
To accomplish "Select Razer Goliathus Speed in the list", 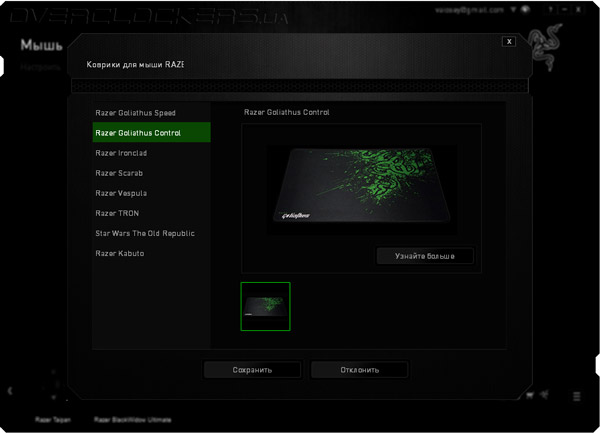I will [152, 113].
